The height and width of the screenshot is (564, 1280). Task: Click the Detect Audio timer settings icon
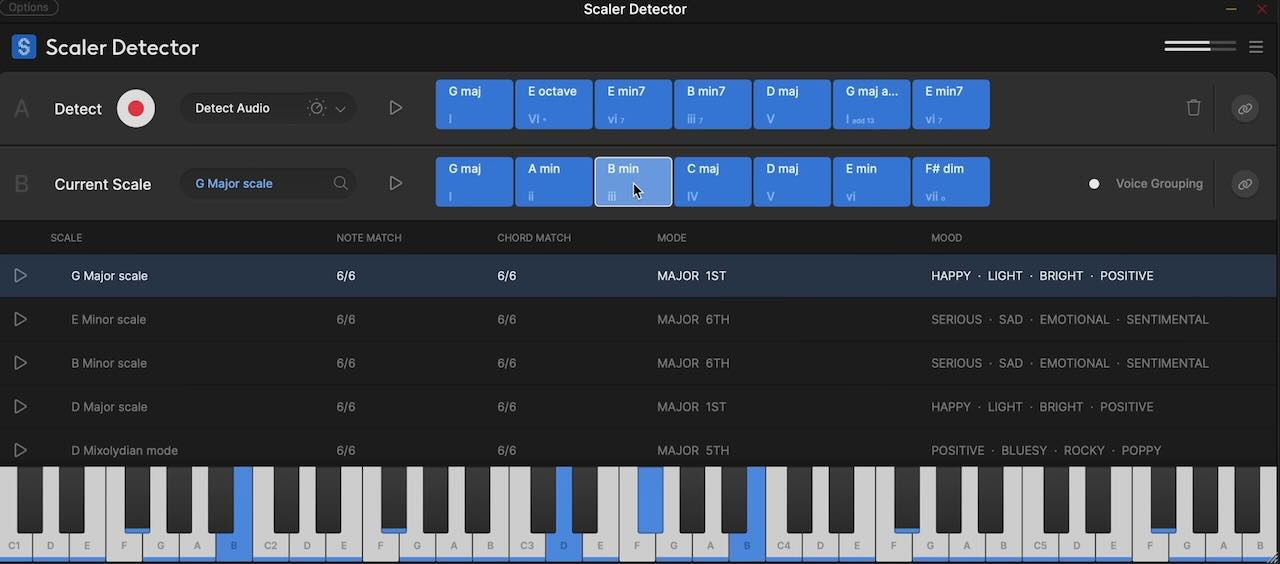pyautogui.click(x=317, y=108)
